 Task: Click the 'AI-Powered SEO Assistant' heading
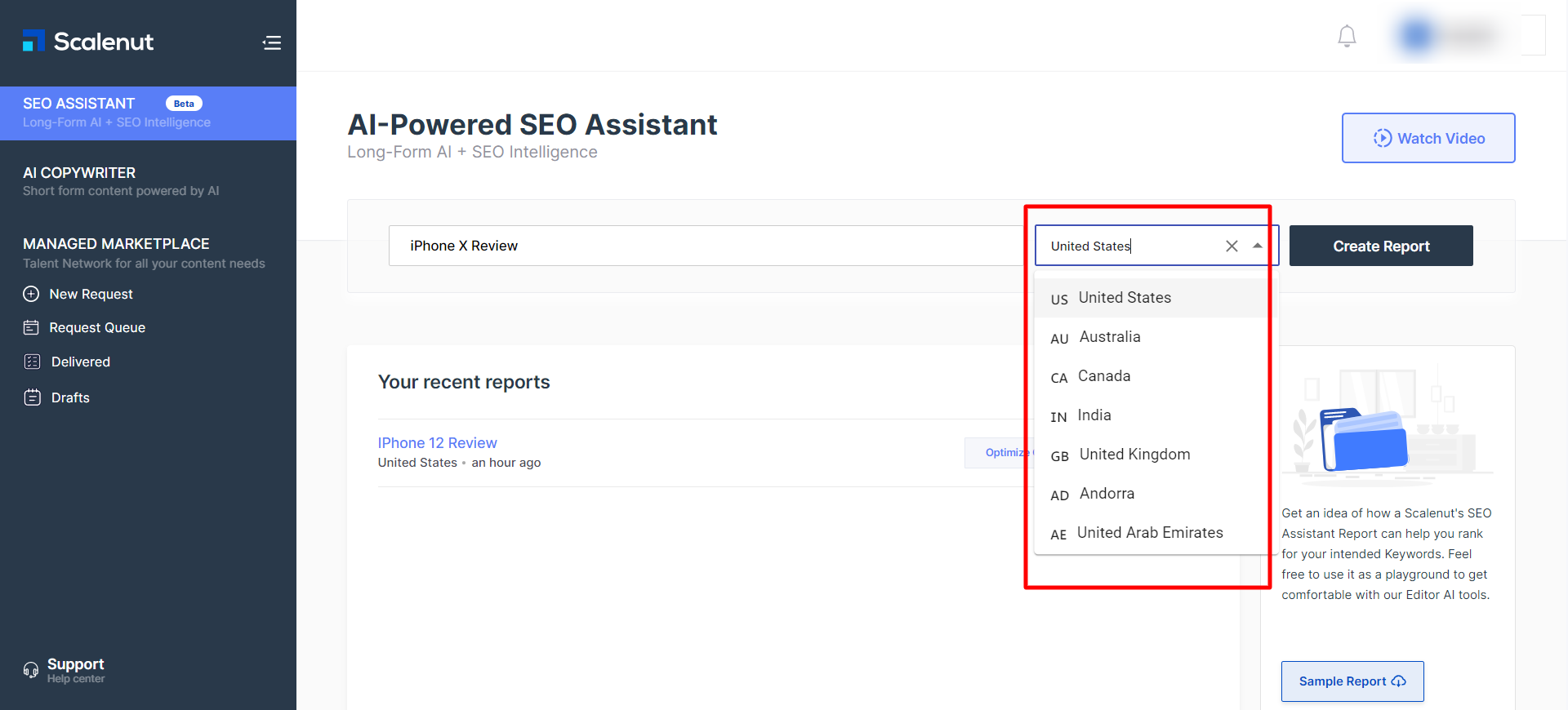tap(532, 124)
